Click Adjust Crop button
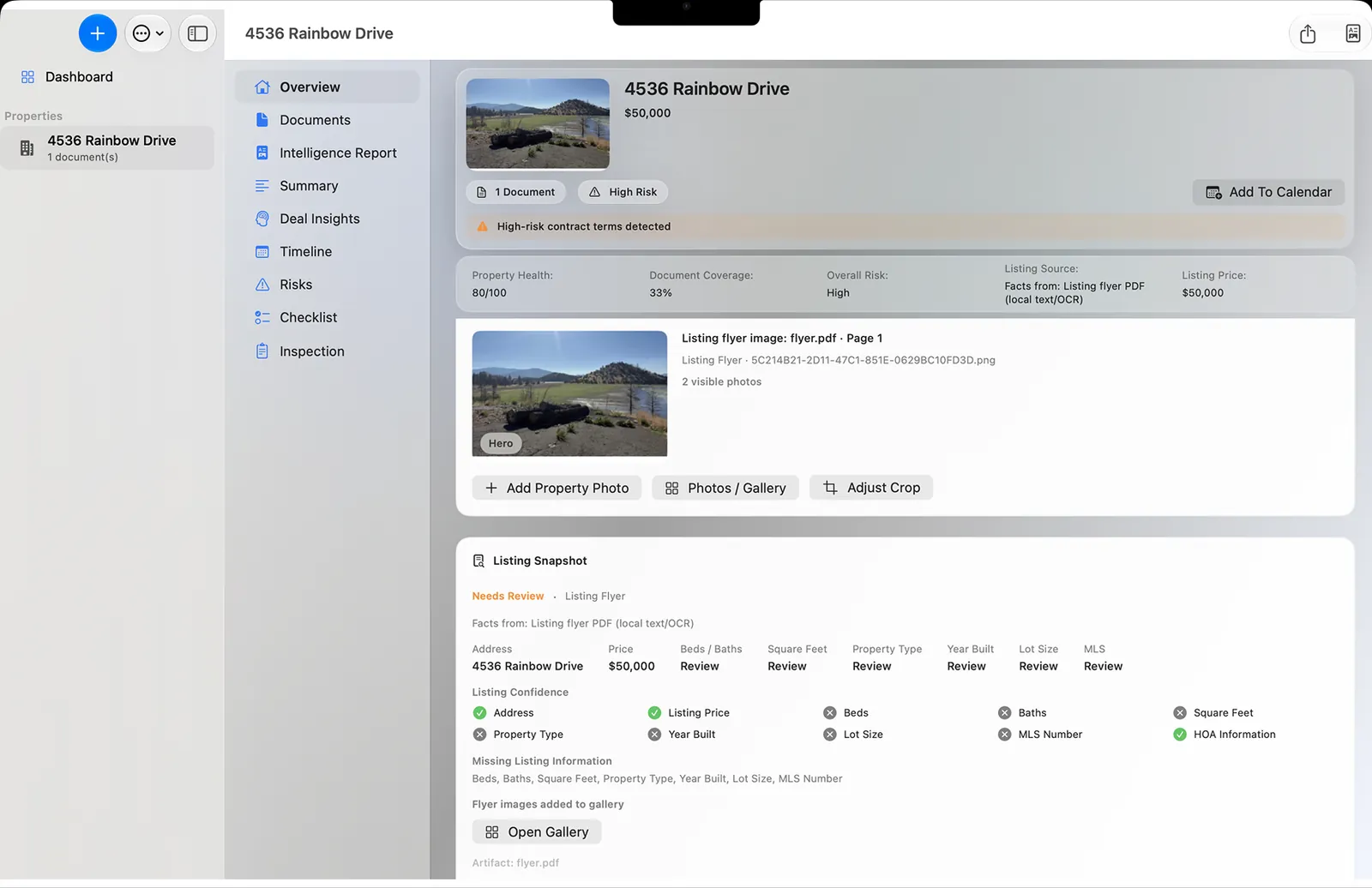Image resolution: width=1372 pixels, height=888 pixels. point(871,488)
